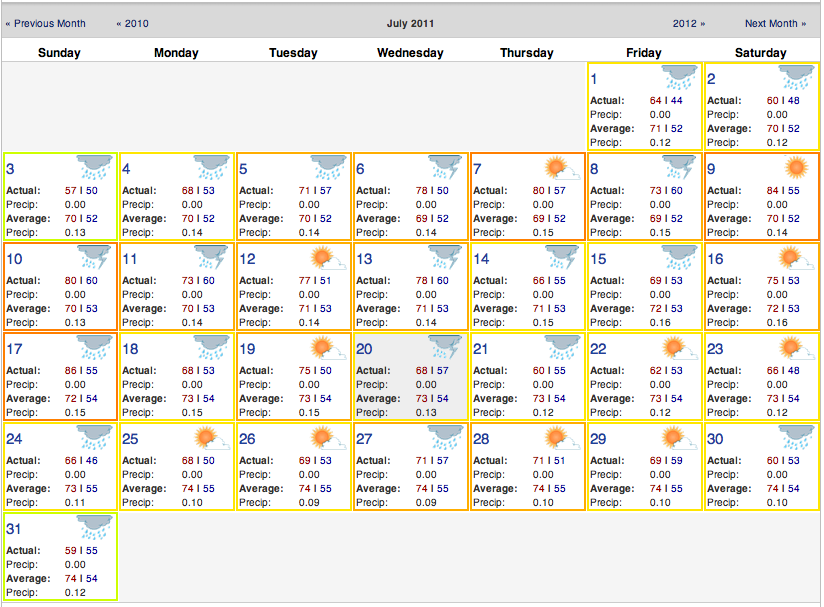Select the day 3 date number
Viewport: 824px width, 607px height.
[x=10, y=169]
